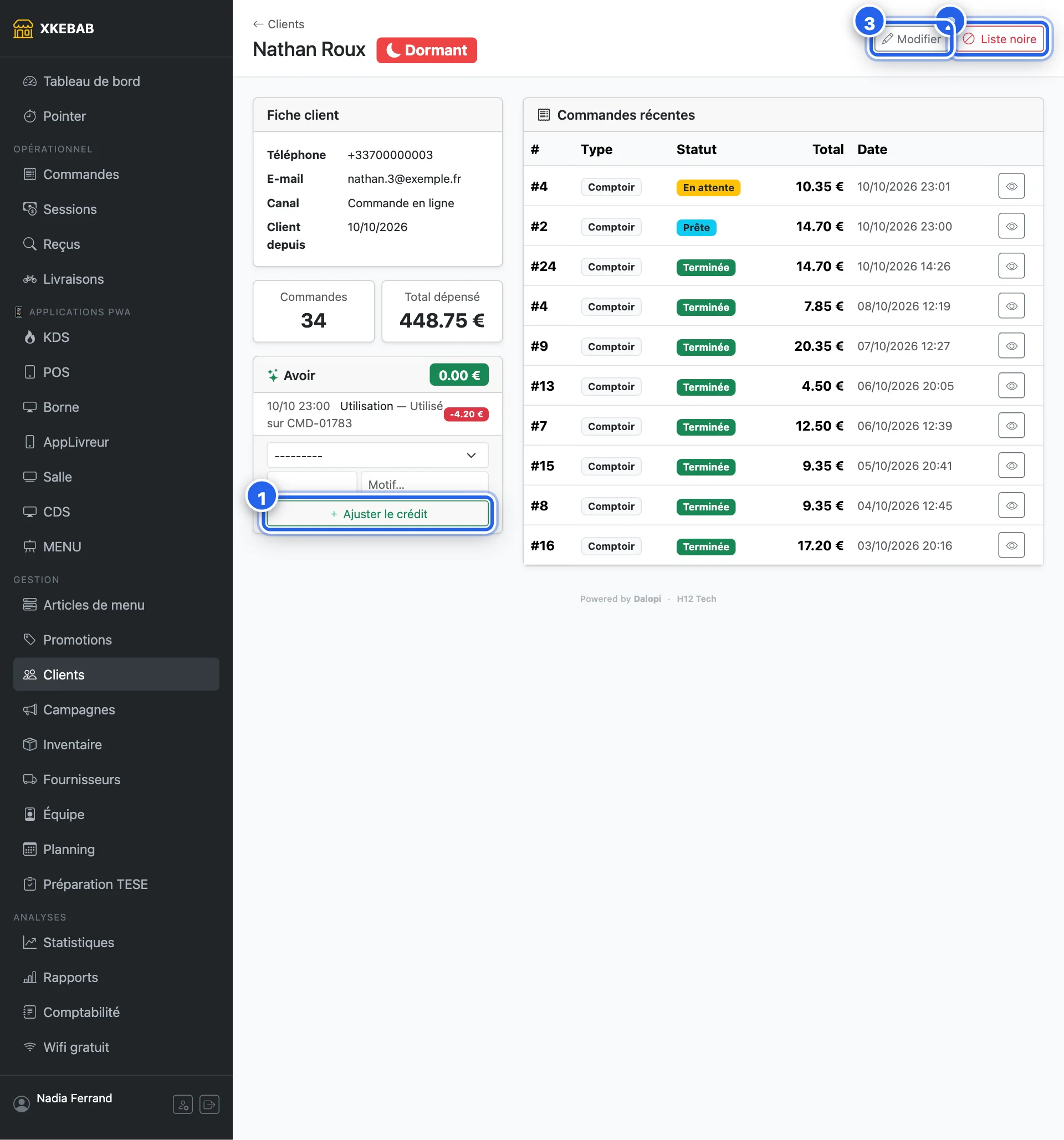This screenshot has height=1140, width=1064.
Task: Go to Promotions page
Action: [x=116, y=640]
